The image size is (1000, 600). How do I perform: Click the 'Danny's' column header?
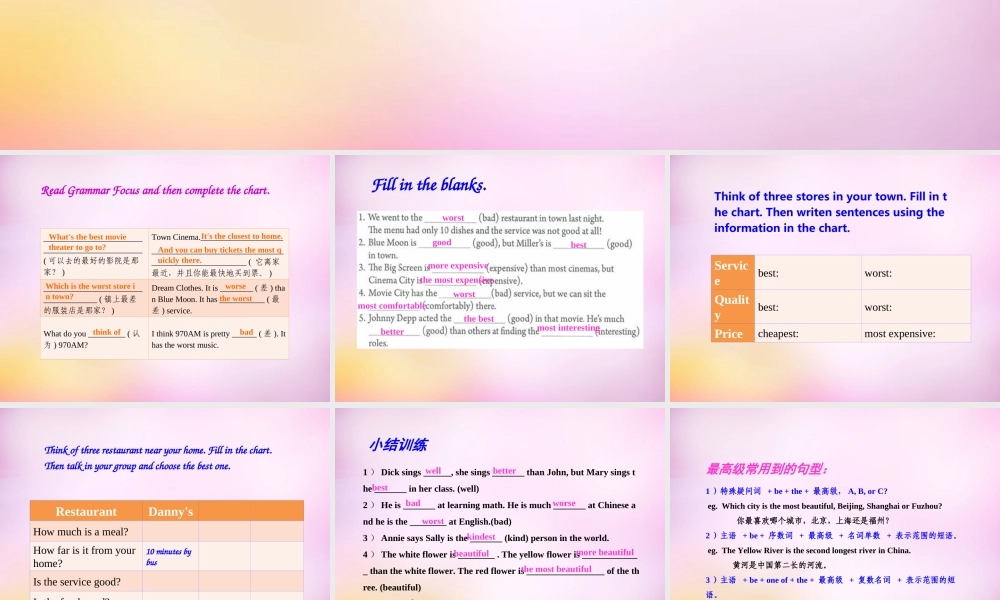[x=170, y=511]
